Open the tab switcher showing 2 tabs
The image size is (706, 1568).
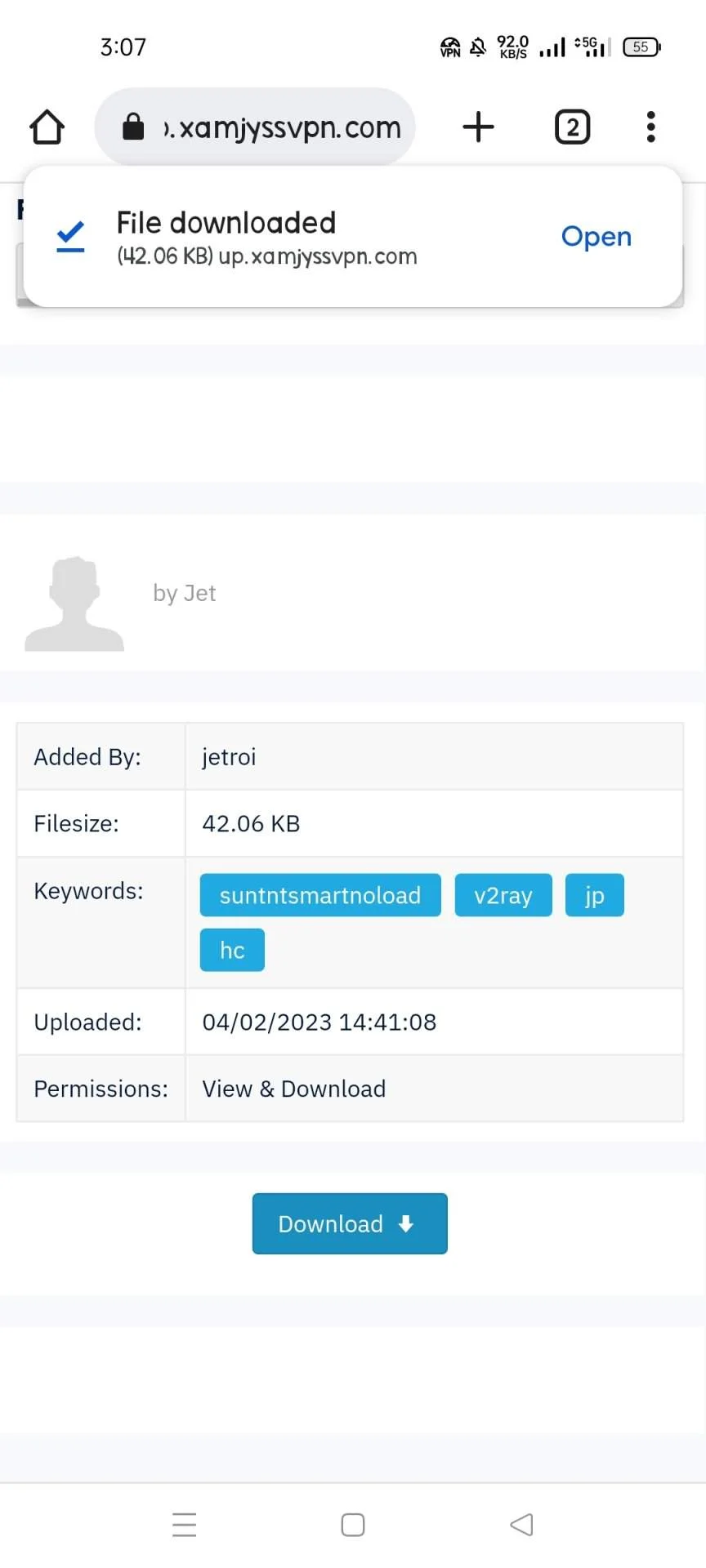click(x=572, y=127)
